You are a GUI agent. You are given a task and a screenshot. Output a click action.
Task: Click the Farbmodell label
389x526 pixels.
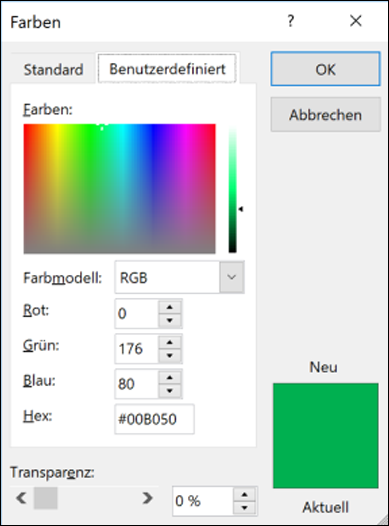(x=63, y=278)
